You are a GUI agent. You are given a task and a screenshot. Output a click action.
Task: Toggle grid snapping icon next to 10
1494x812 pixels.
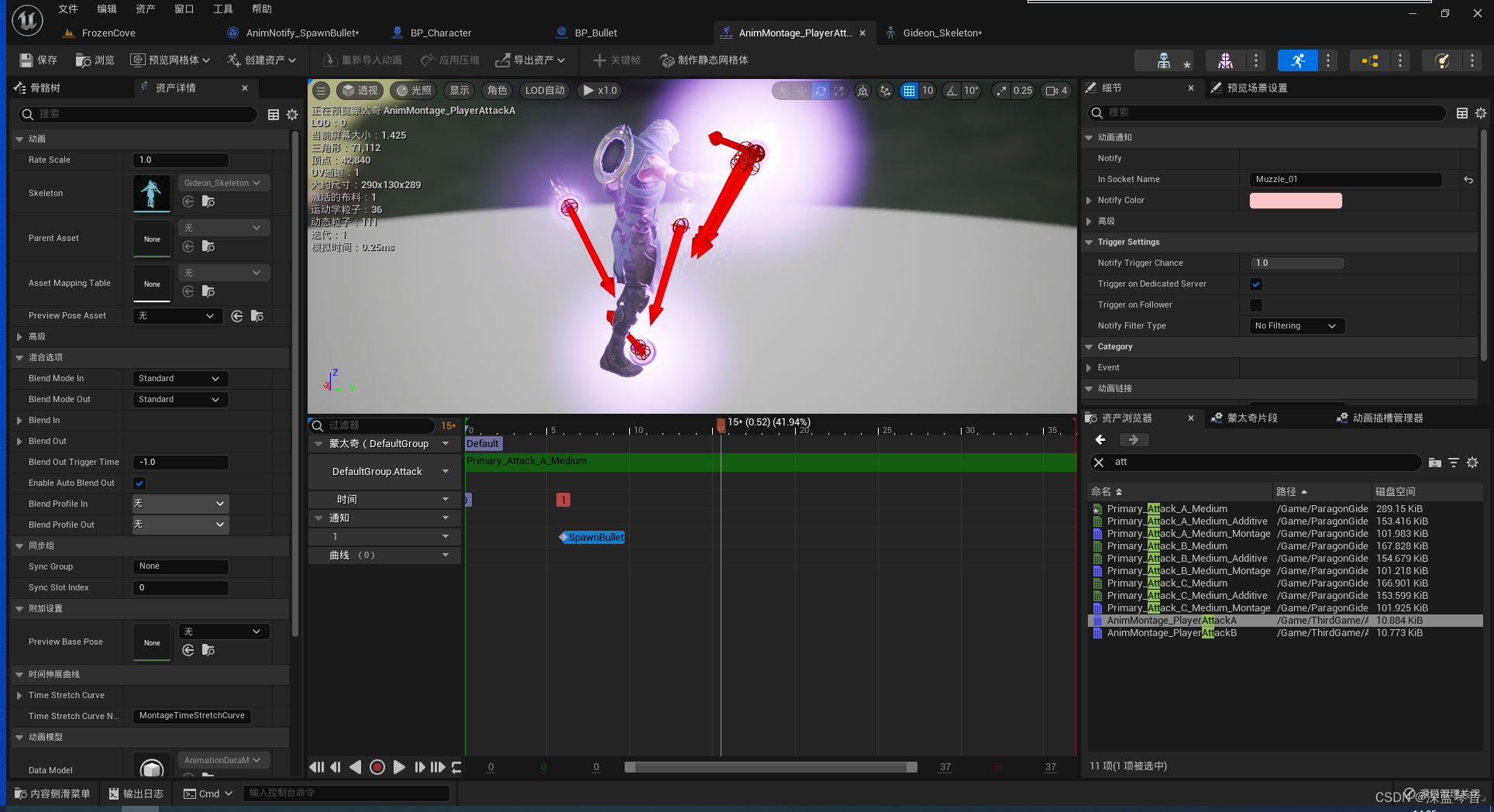coord(909,91)
